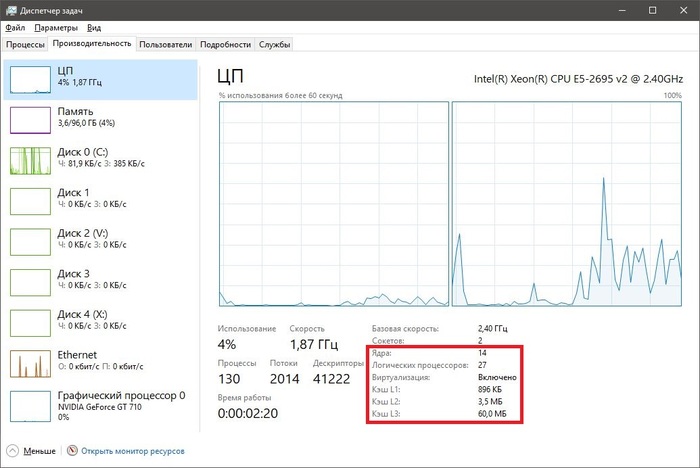The width and height of the screenshot is (700, 468).
Task: Click the Task Manager title bar icon
Action: click(10, 10)
